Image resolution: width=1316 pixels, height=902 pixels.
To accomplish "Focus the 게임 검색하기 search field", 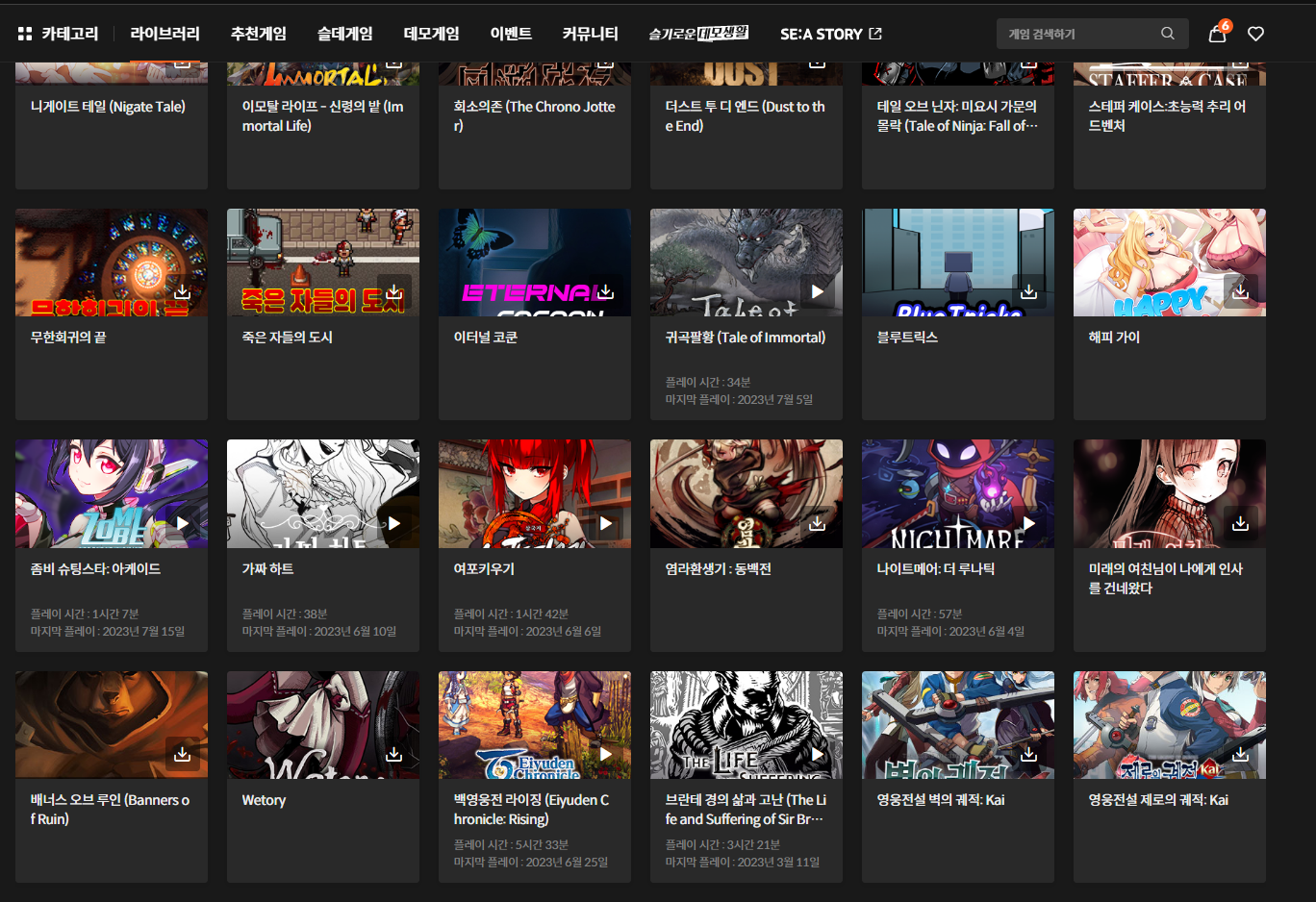I will pos(1077,34).
